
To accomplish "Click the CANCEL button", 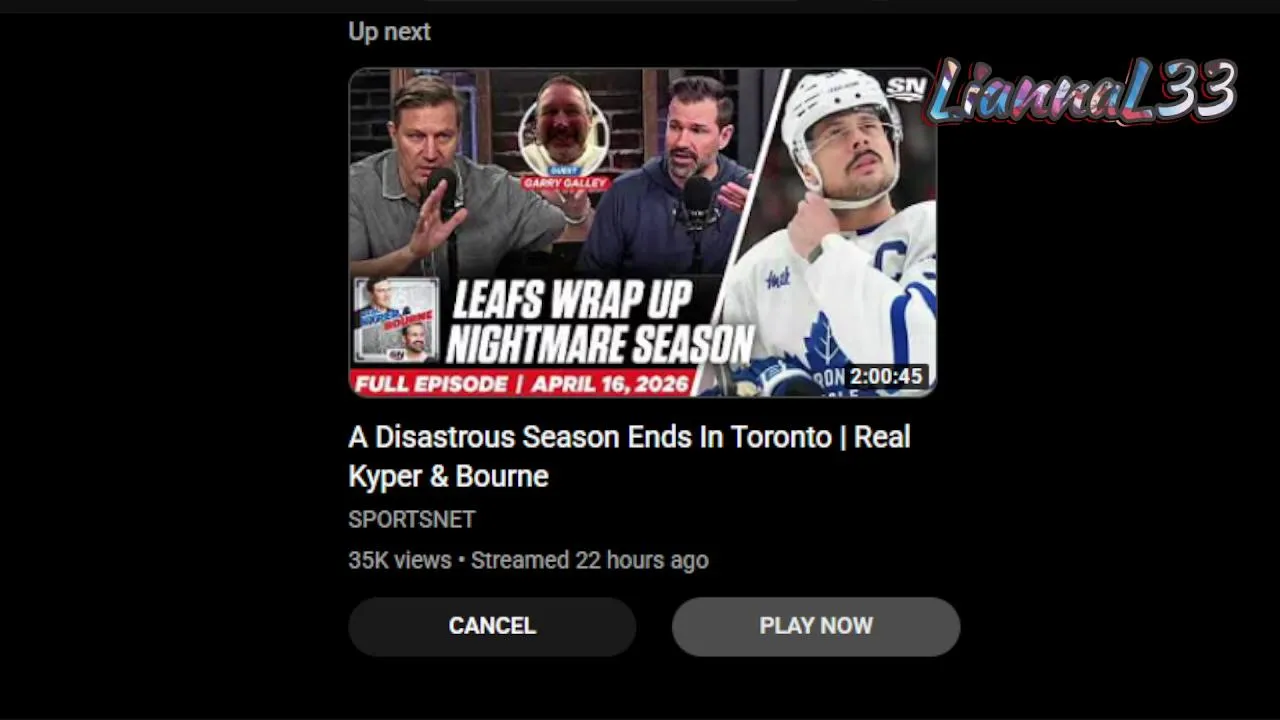I will tap(492, 626).
